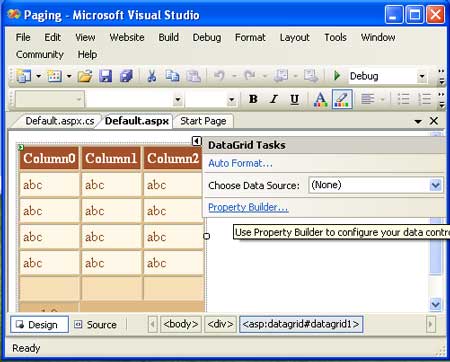The image size is (450, 362).
Task: Click the New Project toolbar icon
Action: click(23, 76)
